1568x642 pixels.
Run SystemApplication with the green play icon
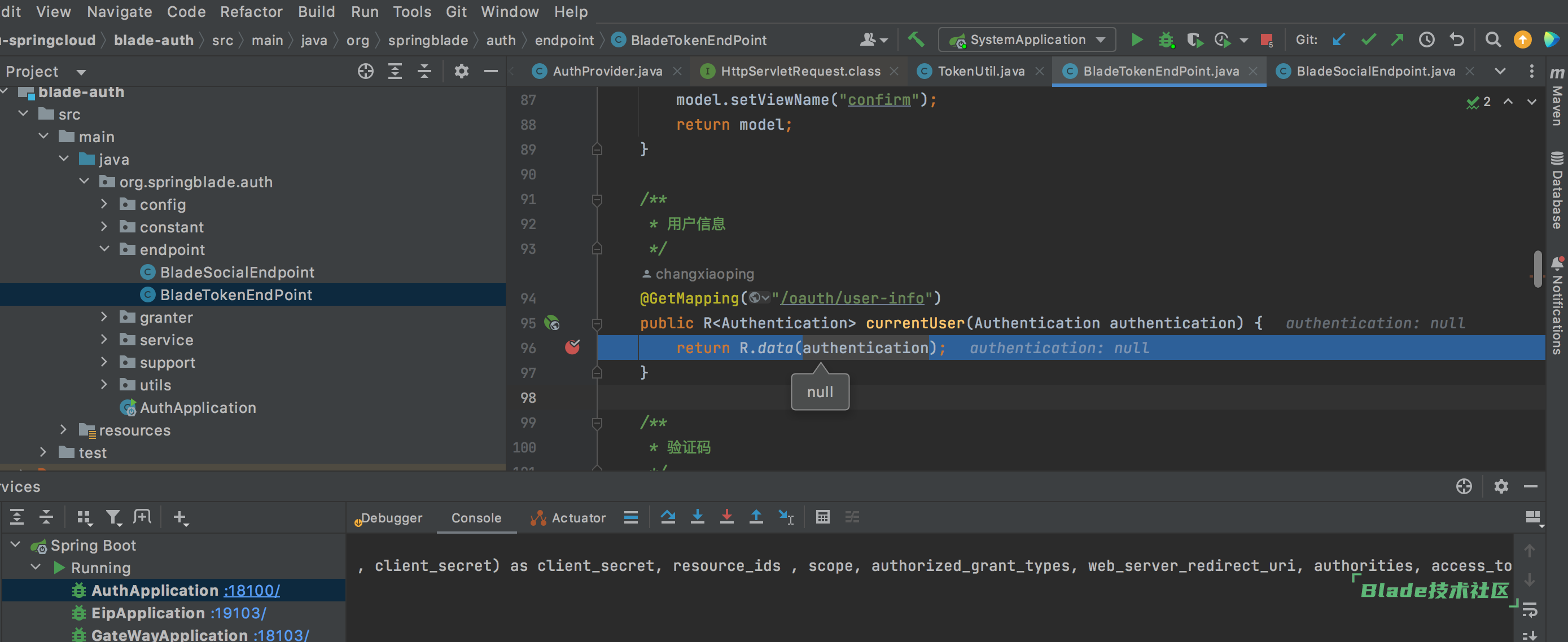point(1136,40)
